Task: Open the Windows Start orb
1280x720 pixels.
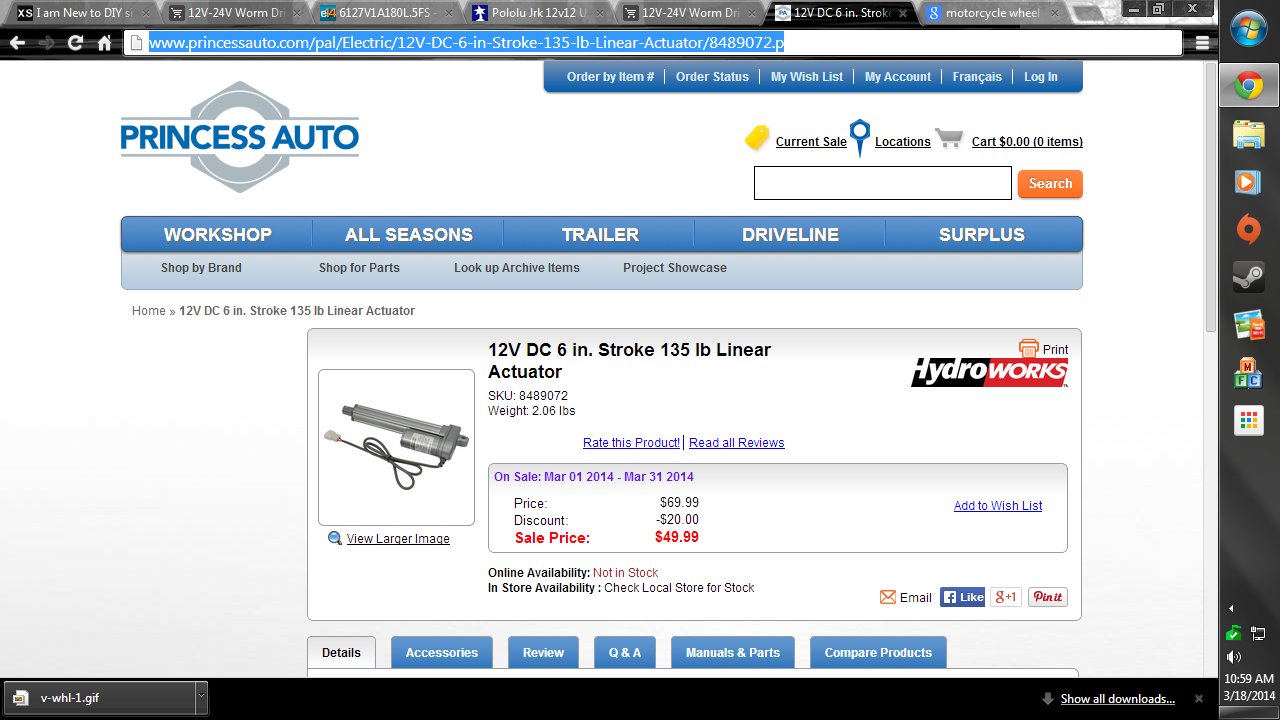Action: click(1249, 30)
